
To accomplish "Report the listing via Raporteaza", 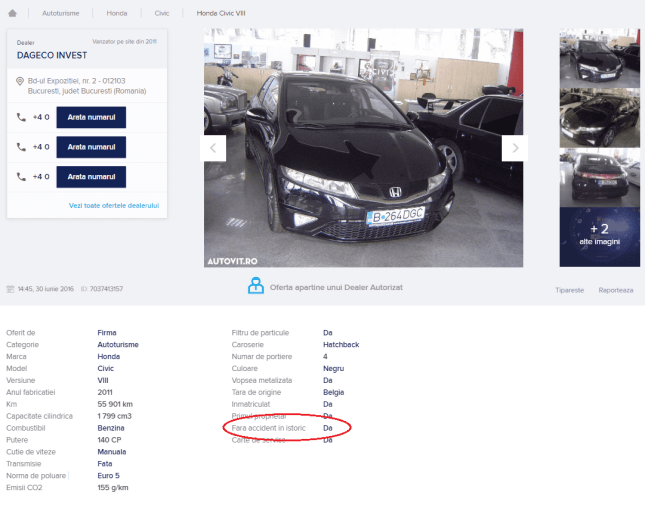I will 616,290.
